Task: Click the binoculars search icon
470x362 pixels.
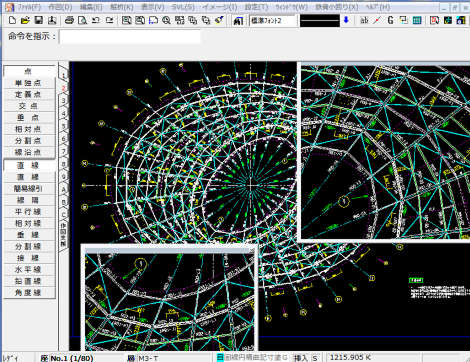Action: pyautogui.click(x=238, y=21)
